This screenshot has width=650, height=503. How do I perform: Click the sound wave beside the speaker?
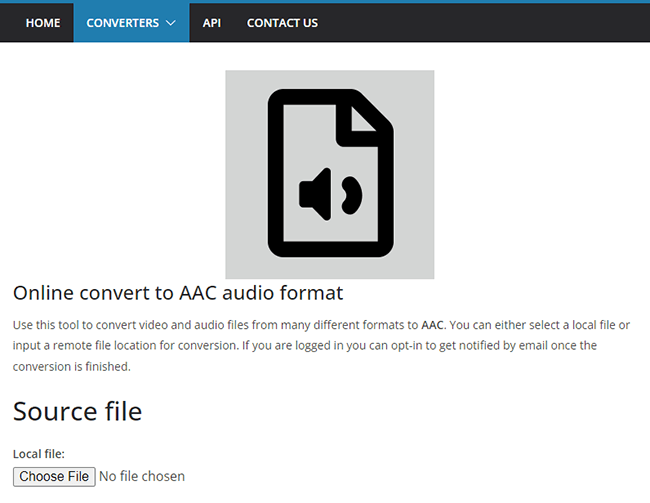pos(352,195)
